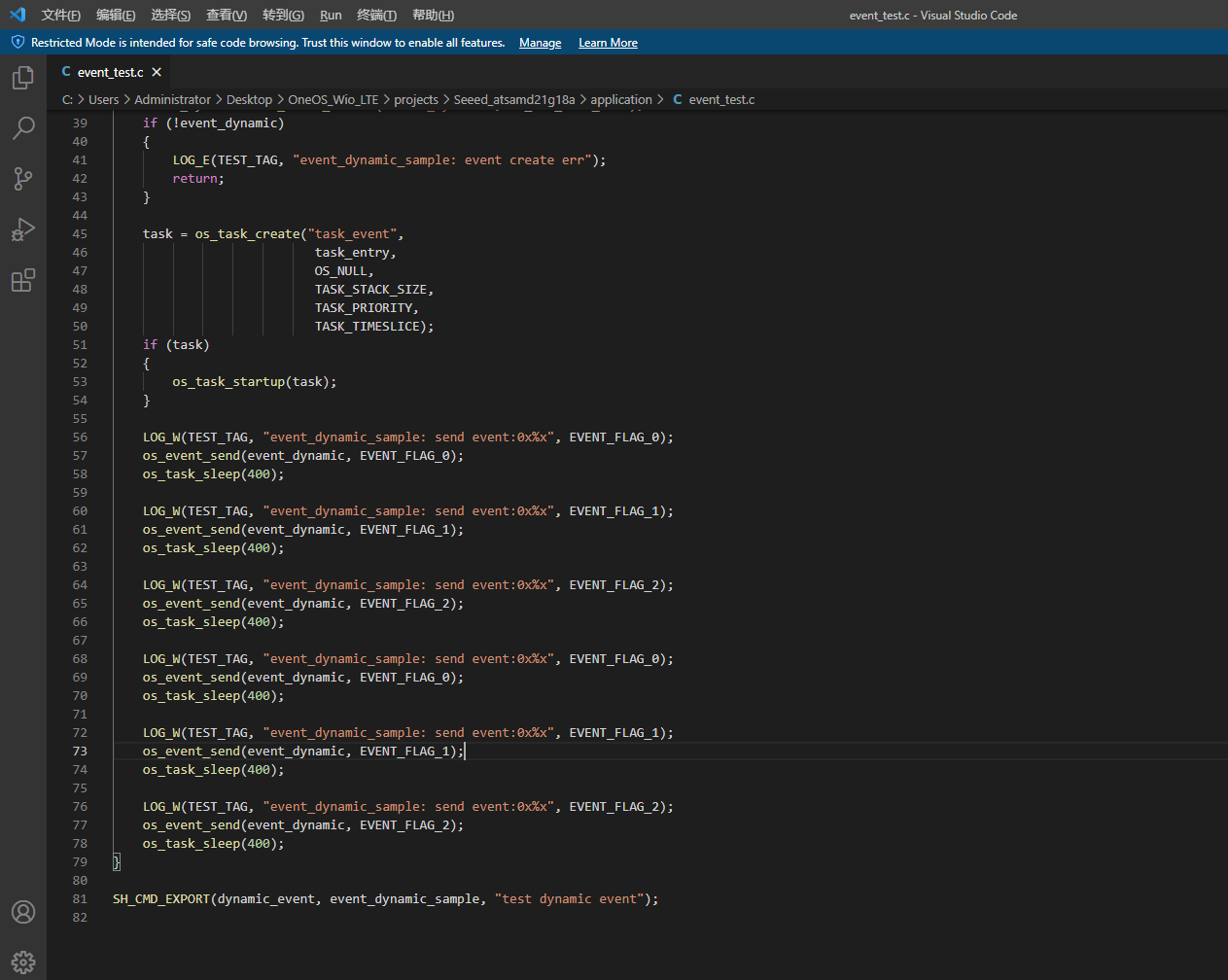Click os_event_send EVENT_FLAG_0 on line 57

pyautogui.click(x=303, y=456)
